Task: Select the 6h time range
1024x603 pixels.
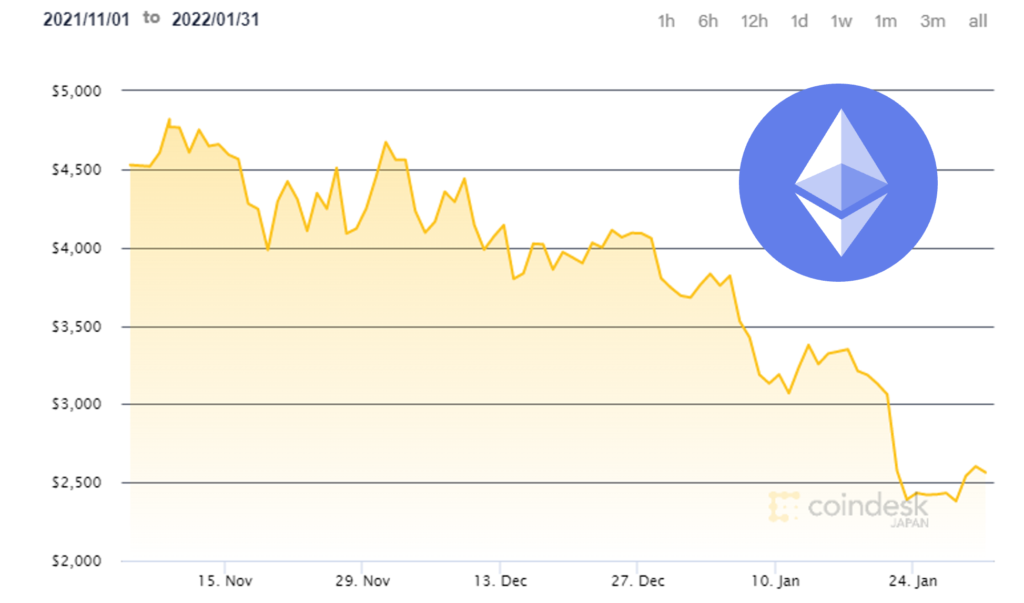Action: pyautogui.click(x=708, y=21)
